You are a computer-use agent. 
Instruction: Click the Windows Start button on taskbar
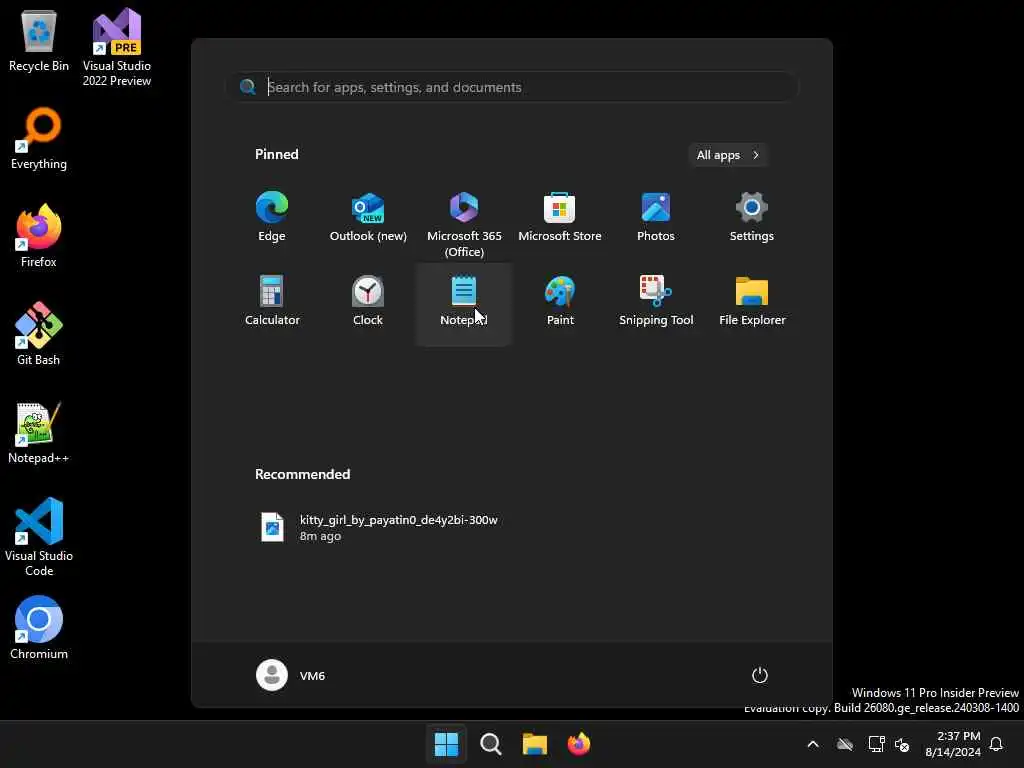(447, 744)
